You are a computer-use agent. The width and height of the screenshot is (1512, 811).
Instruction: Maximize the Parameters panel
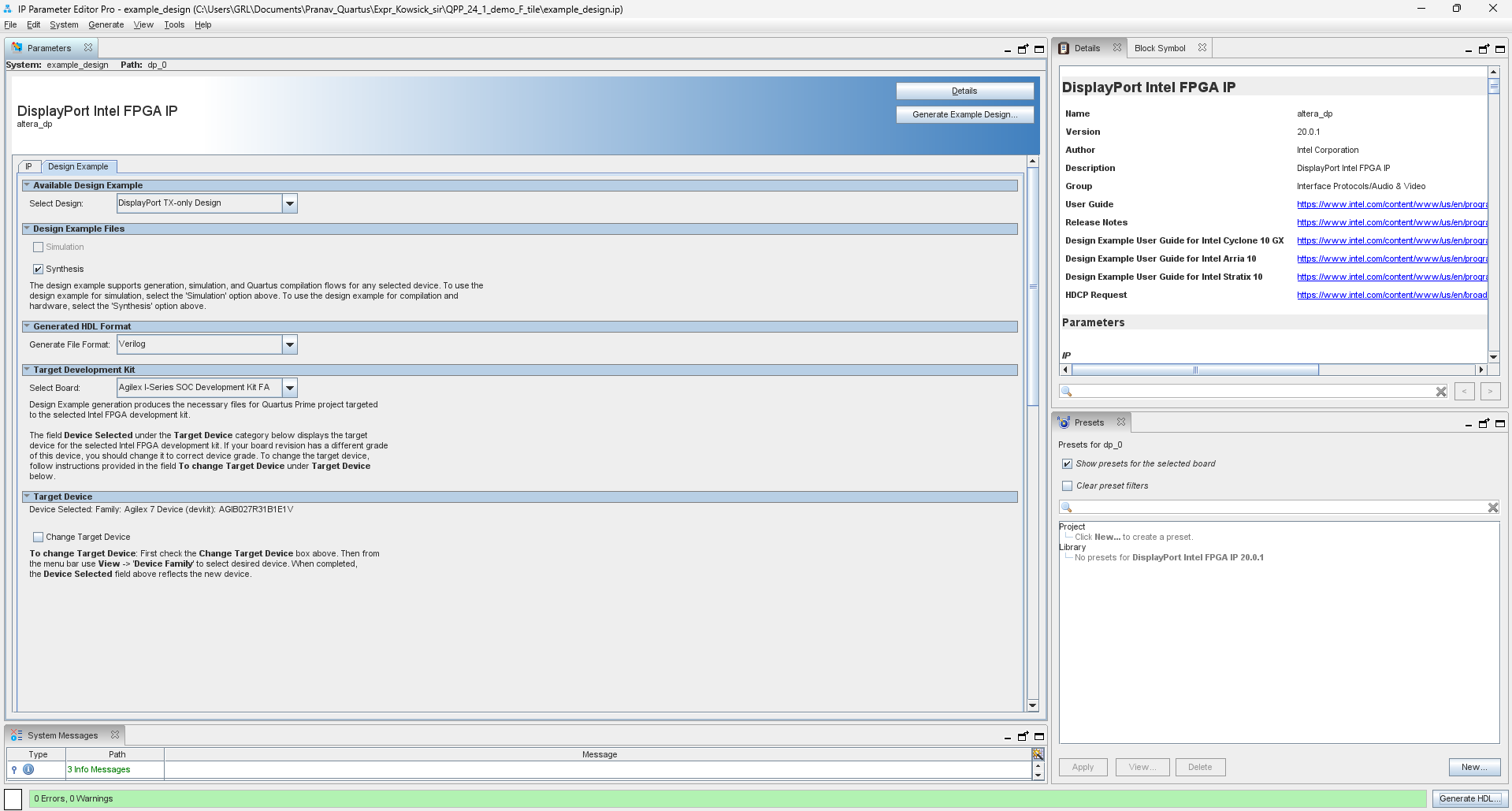tap(1039, 49)
